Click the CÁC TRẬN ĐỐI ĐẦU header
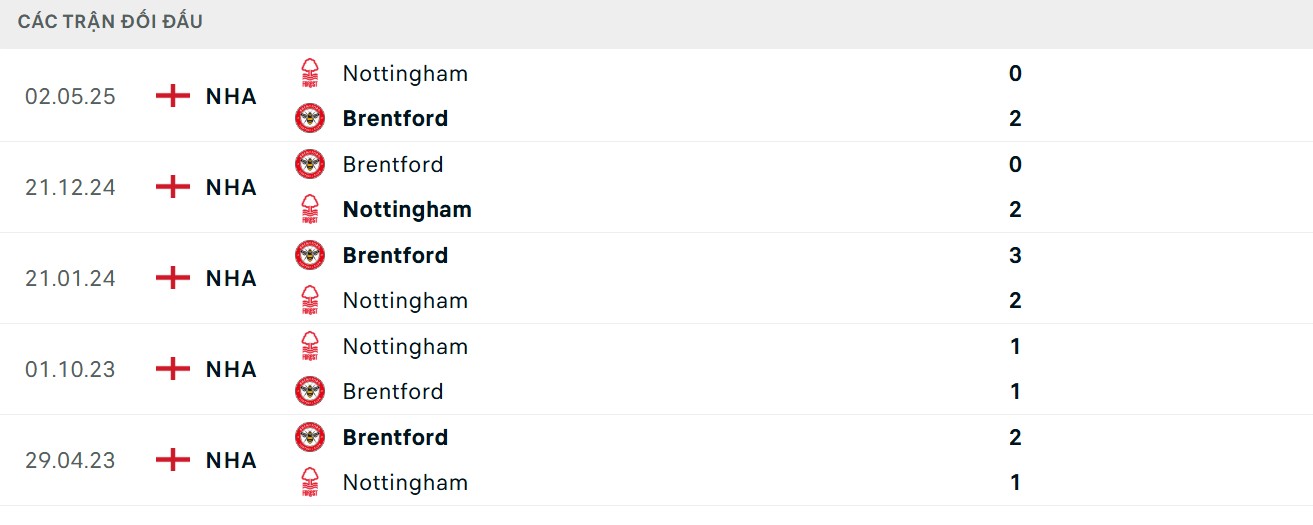This screenshot has height=525, width=1313. (110, 22)
